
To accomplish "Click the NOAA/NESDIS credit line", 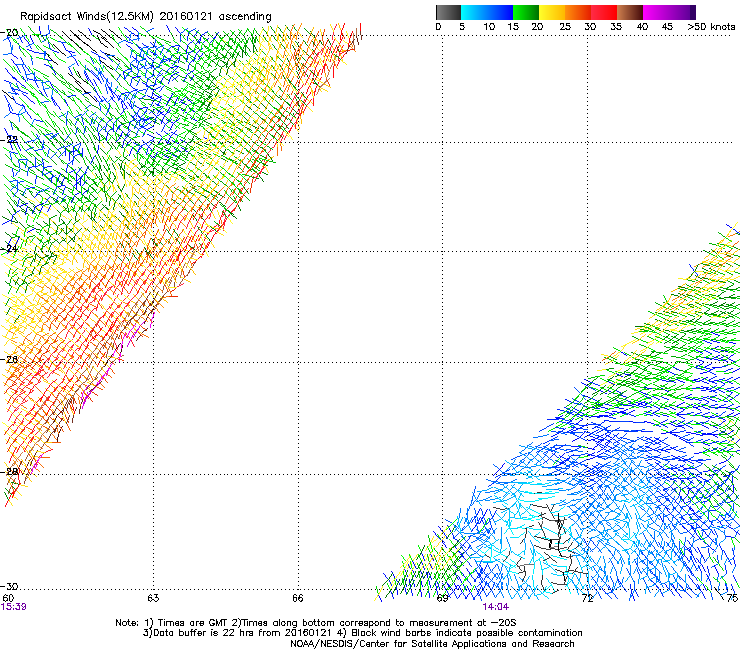I will click(x=432, y=644).
